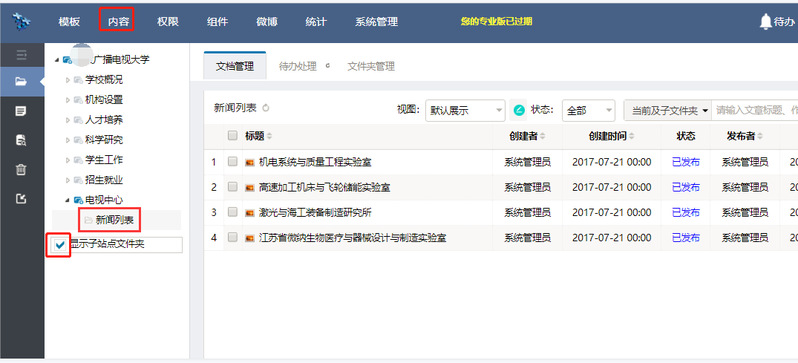Click refresh icon next to 待办处理 tab
Screen dimensions: 798x363
[x=327, y=66]
